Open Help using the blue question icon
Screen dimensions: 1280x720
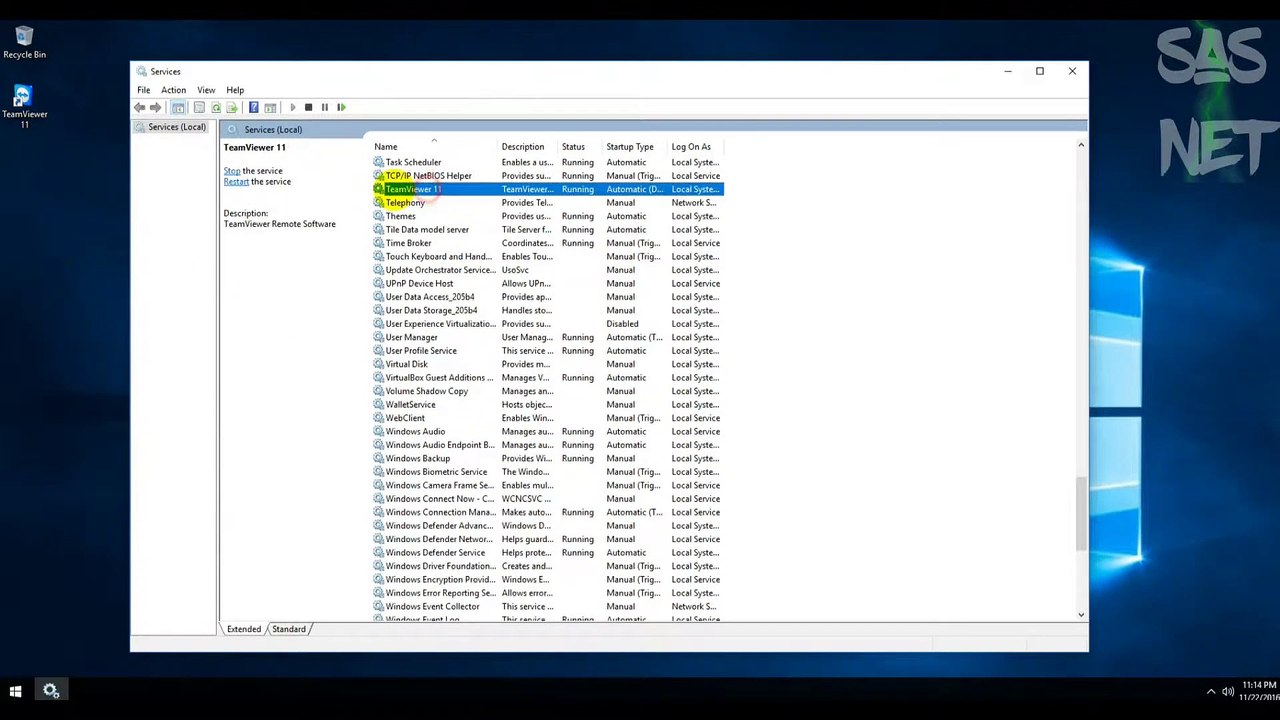(254, 107)
